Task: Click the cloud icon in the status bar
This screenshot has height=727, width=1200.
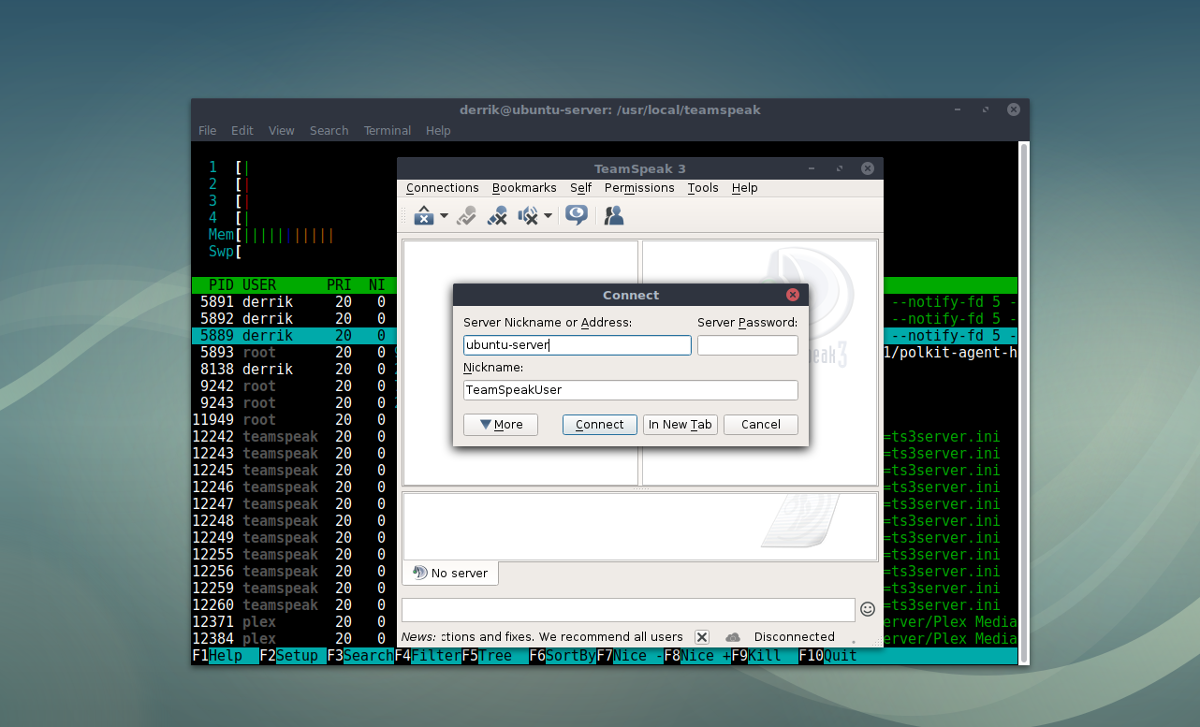Action: (733, 637)
